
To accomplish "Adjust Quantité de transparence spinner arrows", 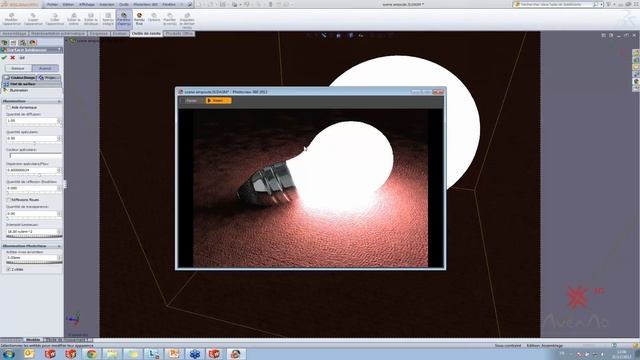I will [x=60, y=213].
